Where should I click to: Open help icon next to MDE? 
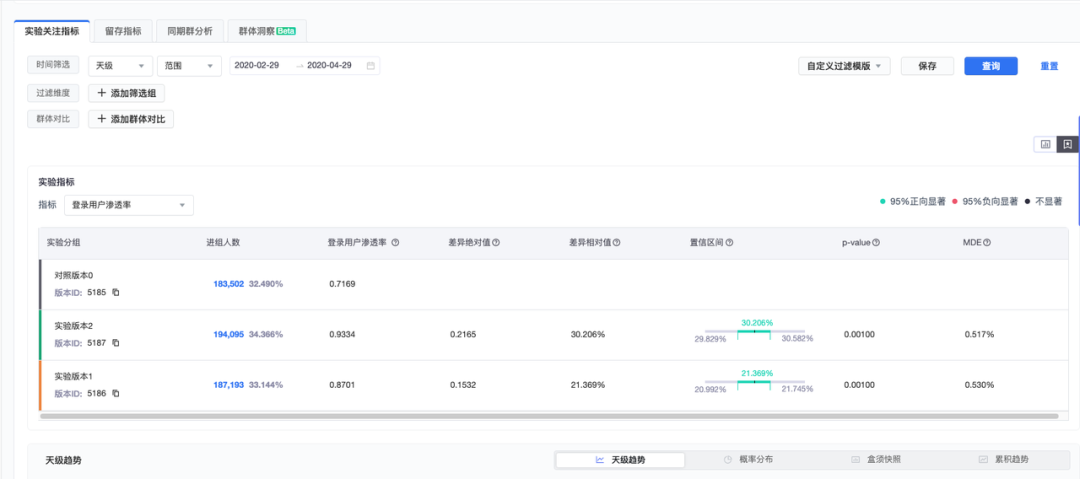pos(986,243)
